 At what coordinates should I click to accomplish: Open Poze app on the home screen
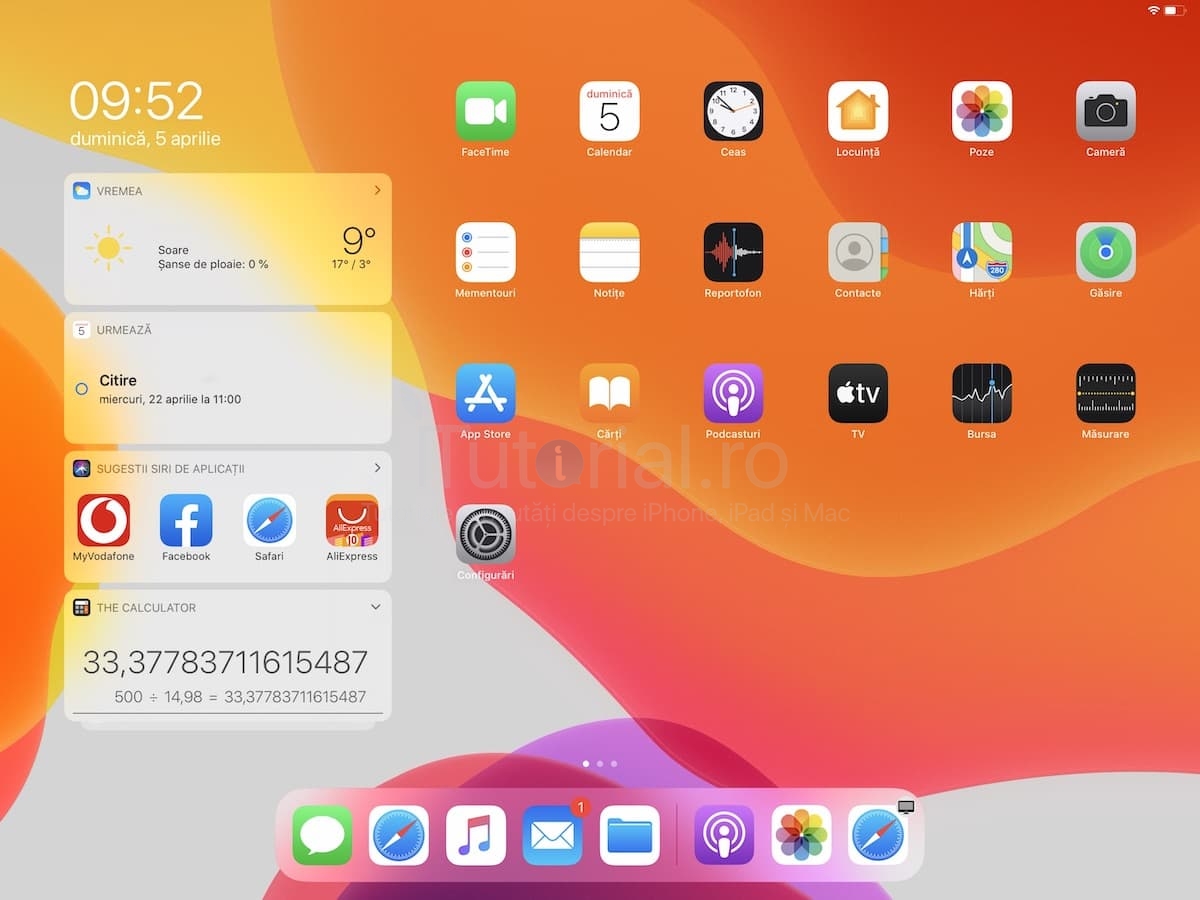coord(982,111)
